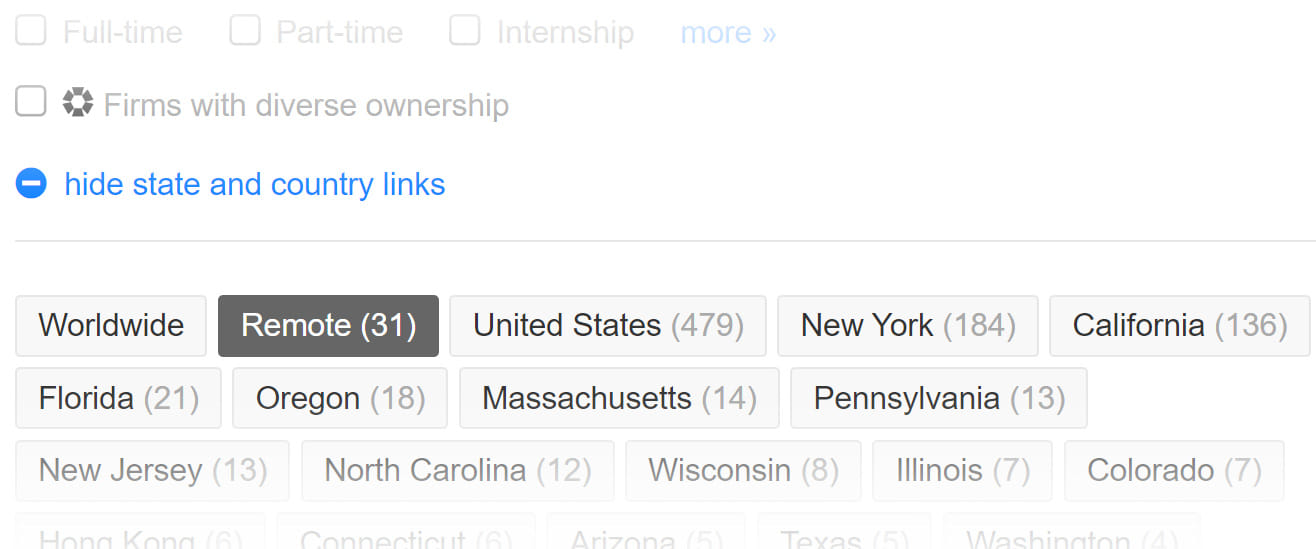The image size is (1316, 549).
Task: Hide state and country links
Action: pyautogui.click(x=254, y=185)
